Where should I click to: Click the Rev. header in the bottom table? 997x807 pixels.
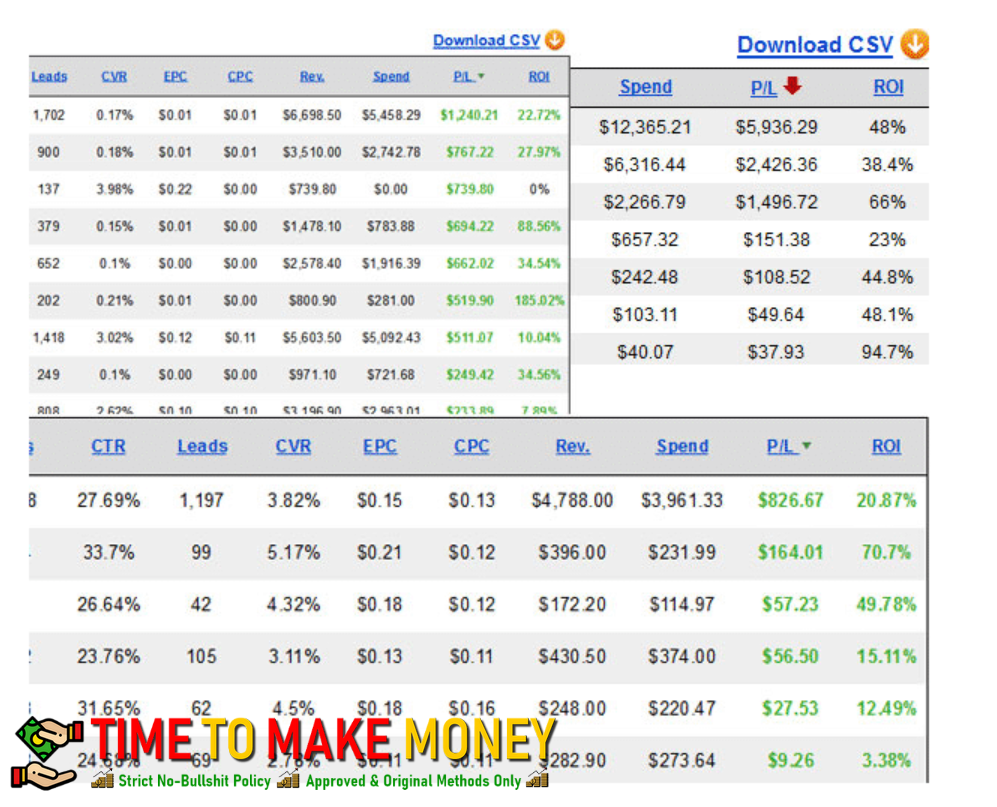(x=572, y=447)
